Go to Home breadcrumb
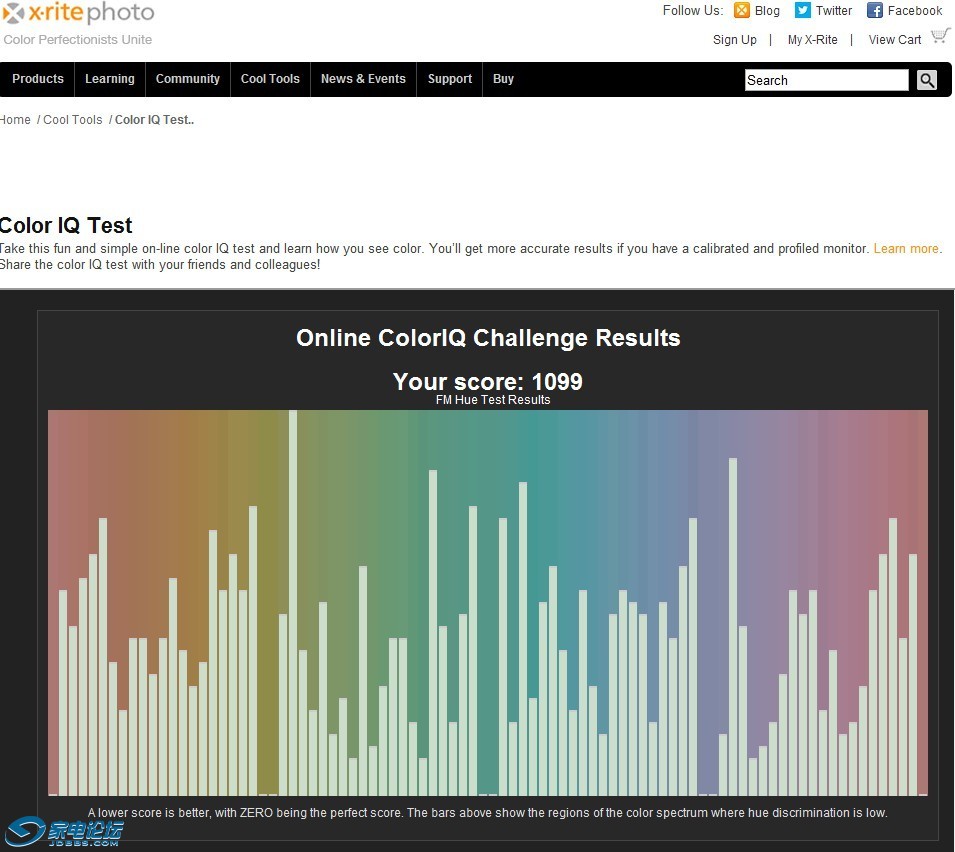 pos(15,120)
